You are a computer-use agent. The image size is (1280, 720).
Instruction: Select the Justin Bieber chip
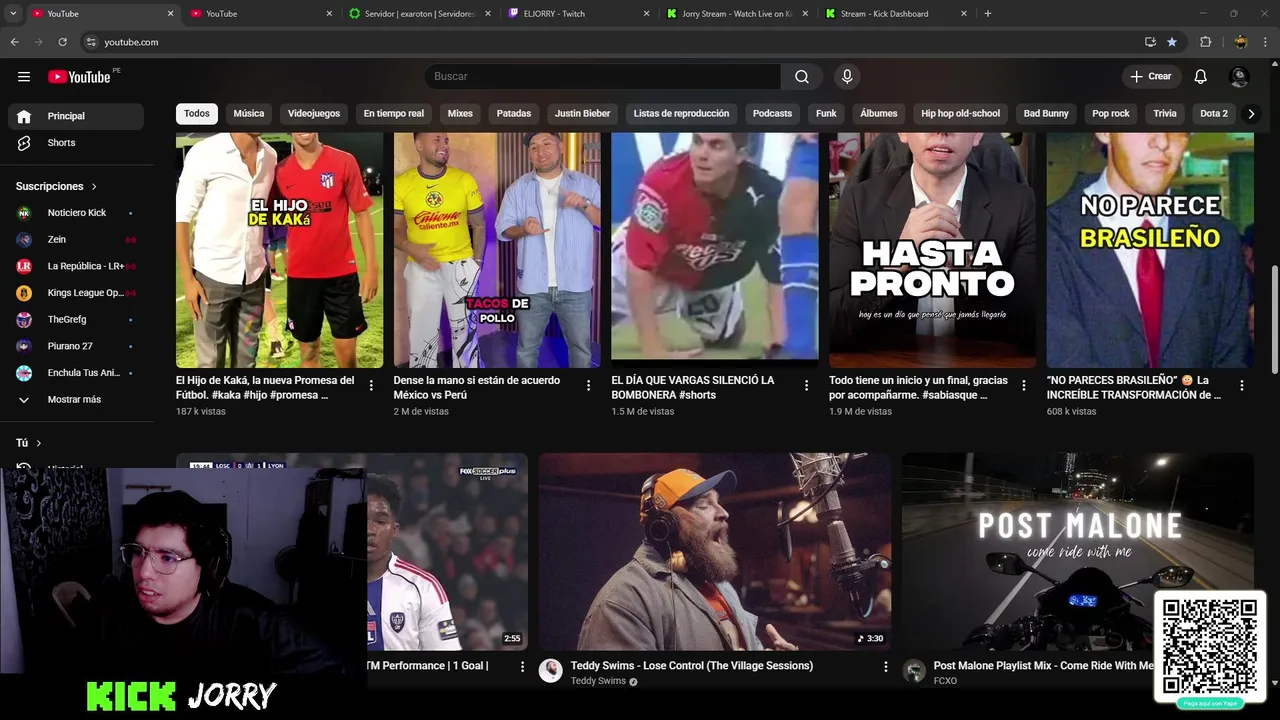[582, 113]
